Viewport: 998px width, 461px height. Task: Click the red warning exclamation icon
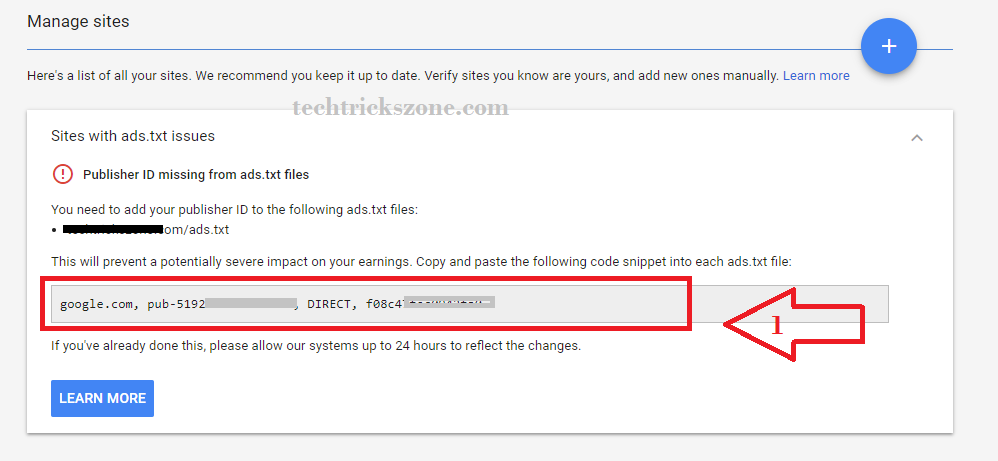pos(63,174)
